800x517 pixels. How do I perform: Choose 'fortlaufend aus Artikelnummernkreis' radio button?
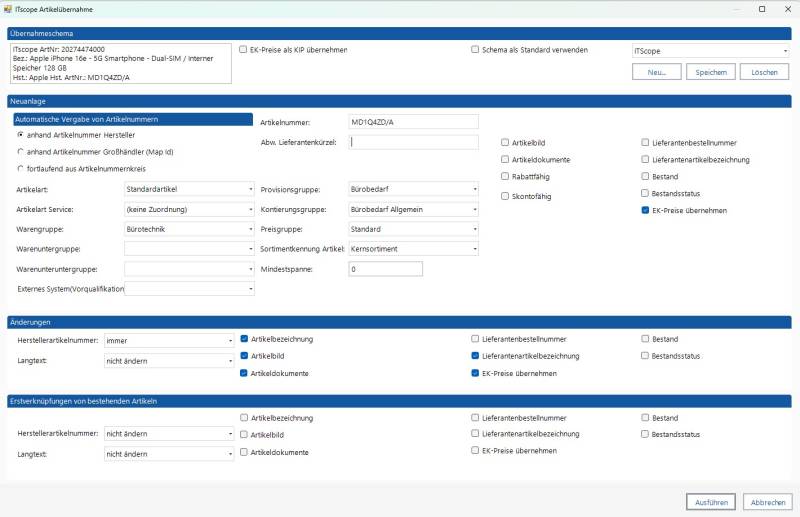click(x=21, y=169)
